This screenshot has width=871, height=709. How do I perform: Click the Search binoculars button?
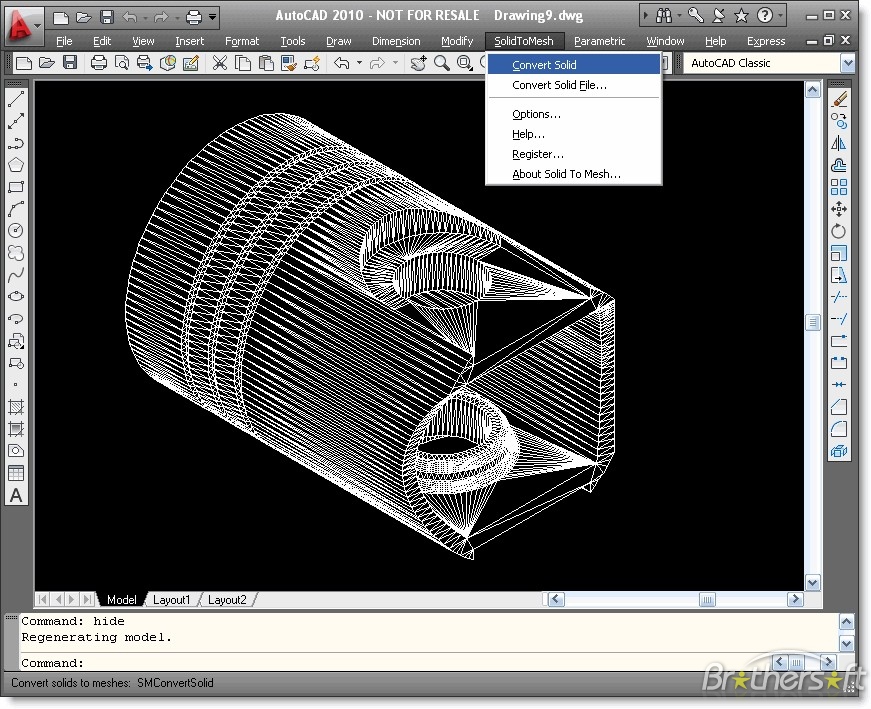coord(664,16)
